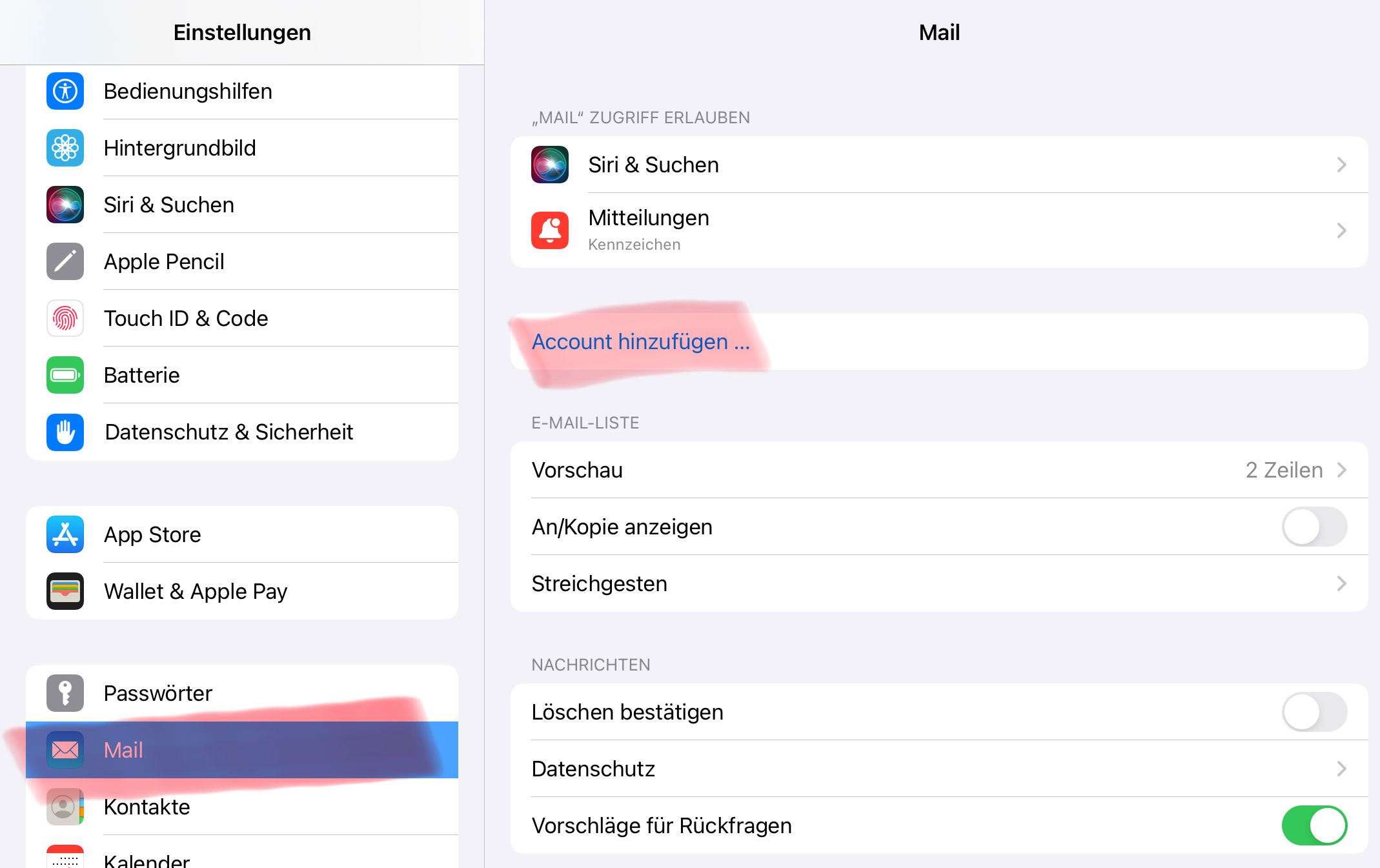This screenshot has height=868, width=1380.
Task: Select Mail in the sidebar
Action: click(x=242, y=750)
